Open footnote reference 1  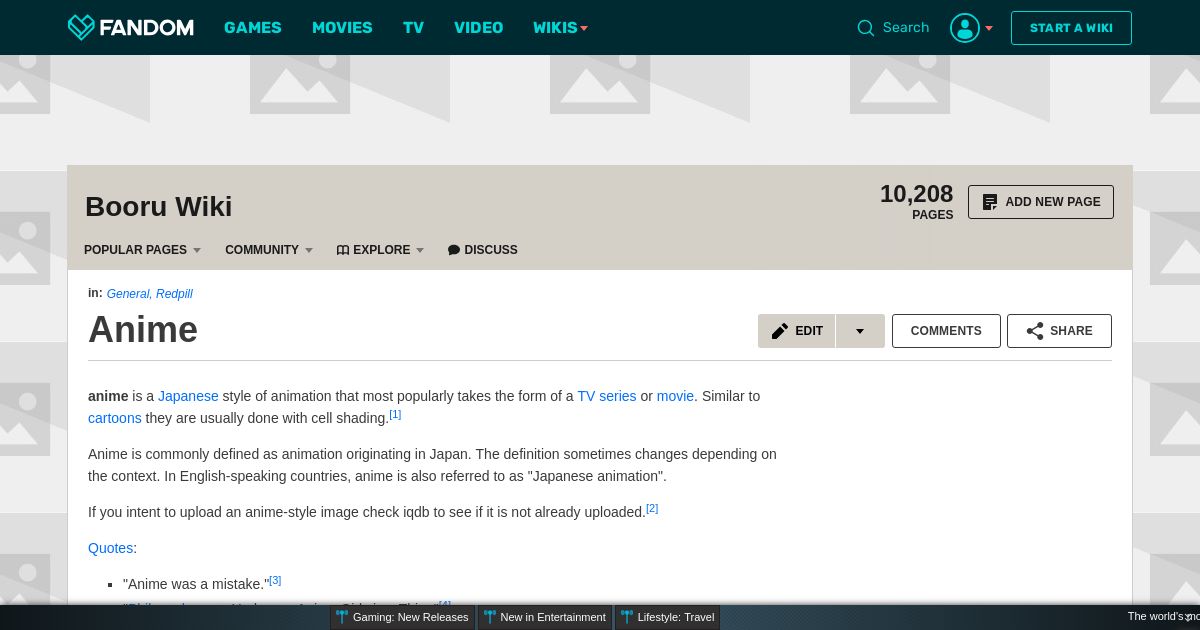[x=395, y=414]
